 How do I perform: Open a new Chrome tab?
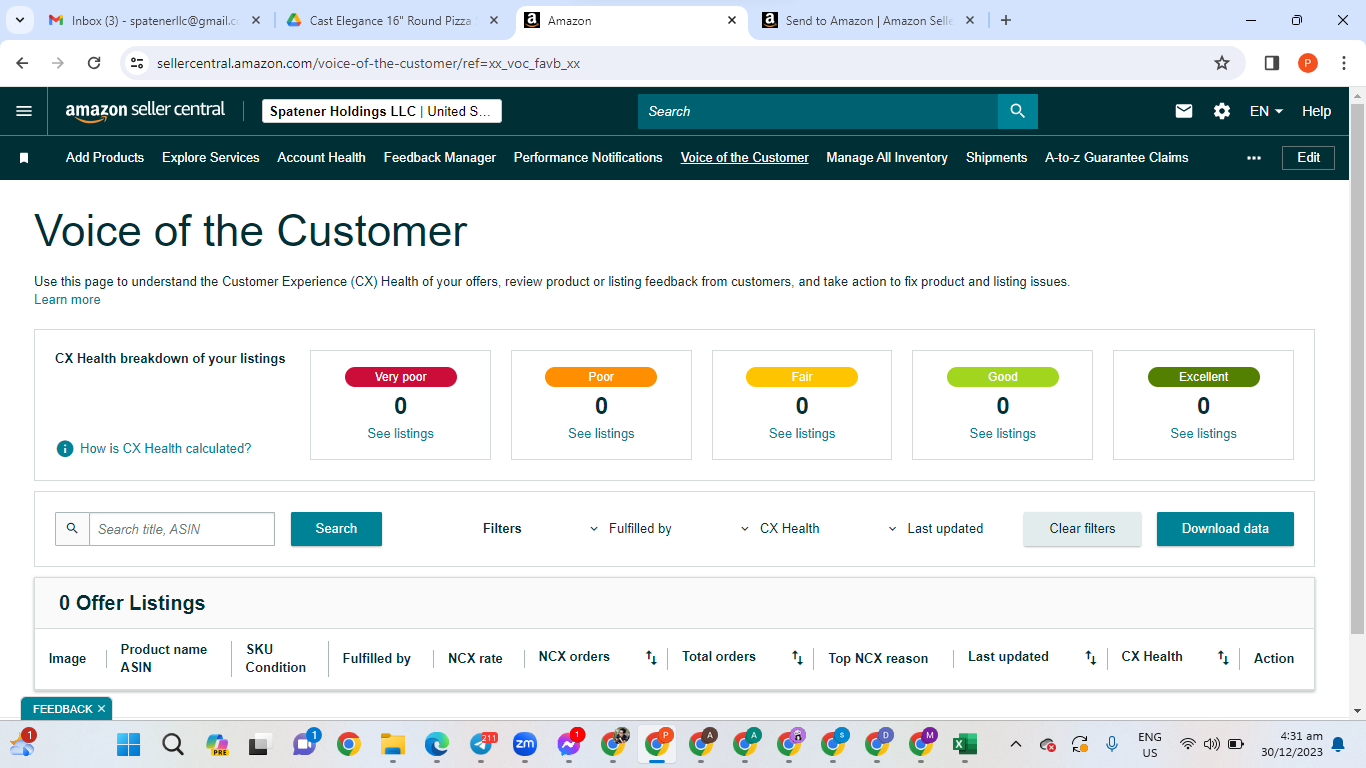[1006, 20]
